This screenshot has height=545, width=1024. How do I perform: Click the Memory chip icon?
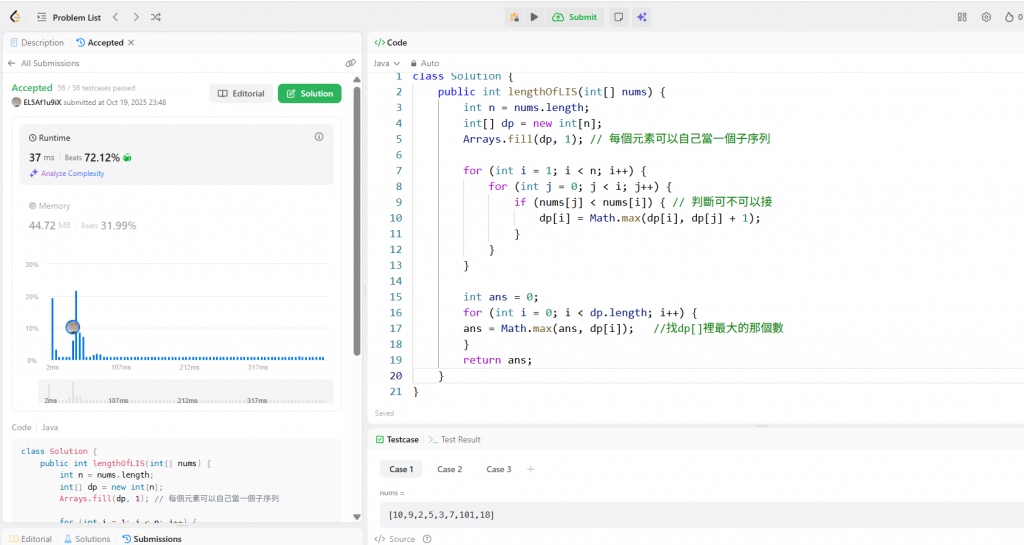pyautogui.click(x=33, y=206)
